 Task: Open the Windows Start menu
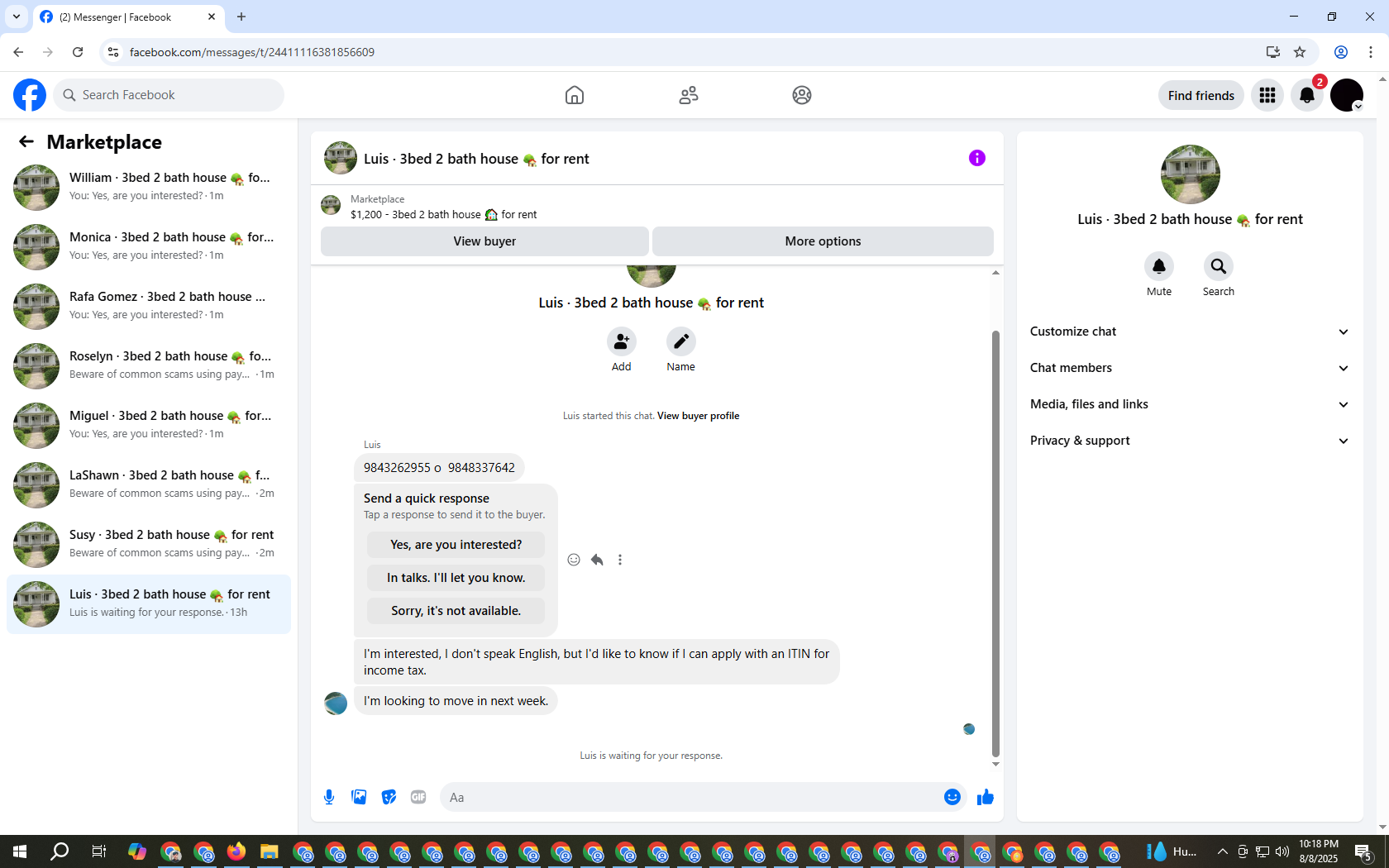[20, 851]
